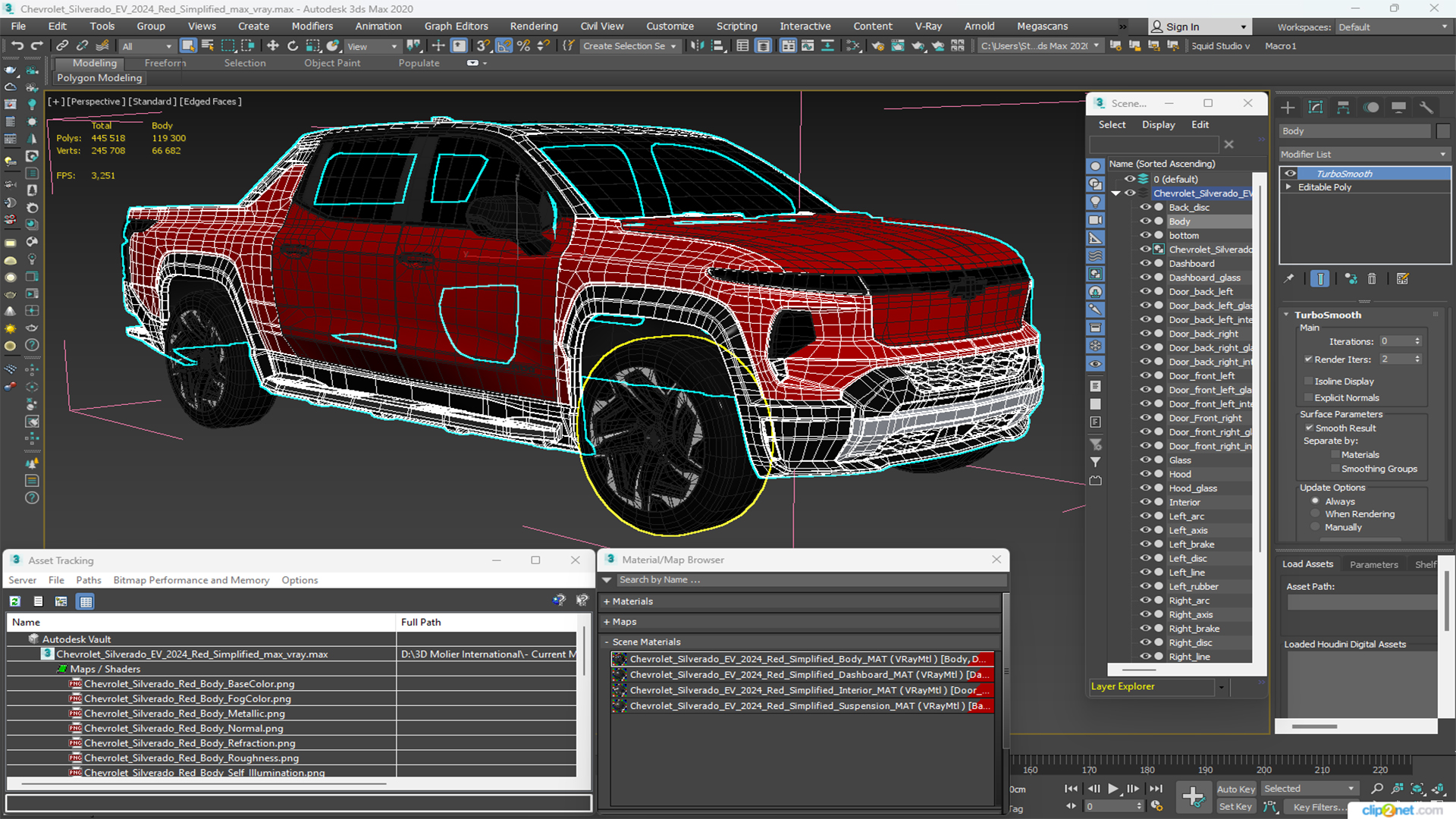Open the Workspaces Default dropdown
Image resolution: width=1456 pixels, height=819 pixels.
point(1392,27)
